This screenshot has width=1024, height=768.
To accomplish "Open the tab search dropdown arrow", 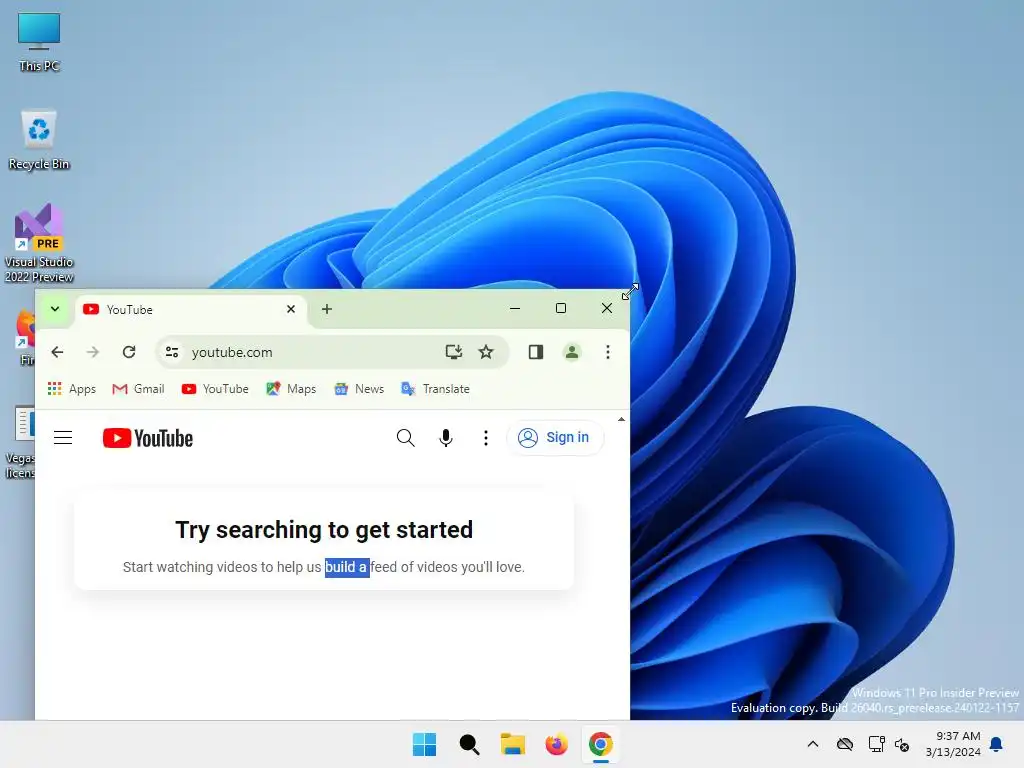I will [x=56, y=309].
